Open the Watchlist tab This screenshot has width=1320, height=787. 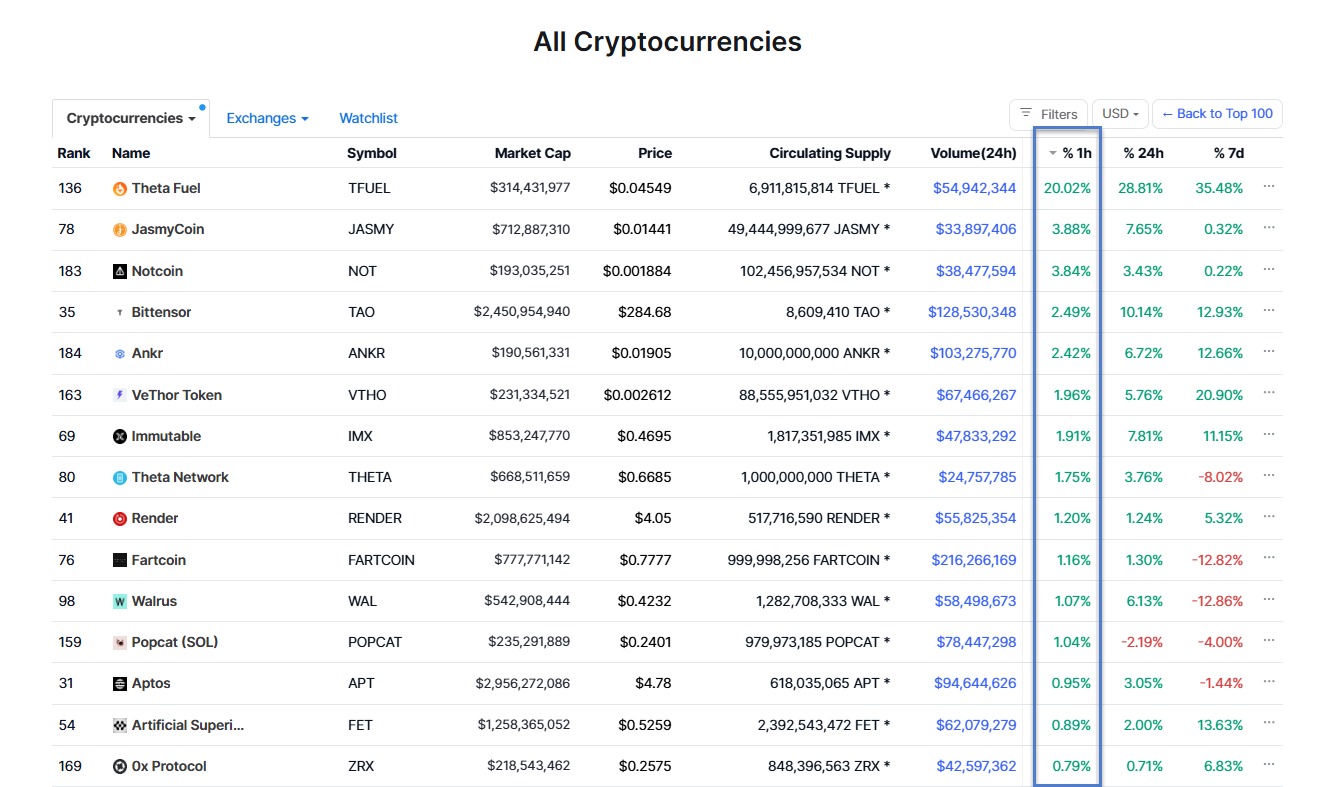tap(368, 118)
